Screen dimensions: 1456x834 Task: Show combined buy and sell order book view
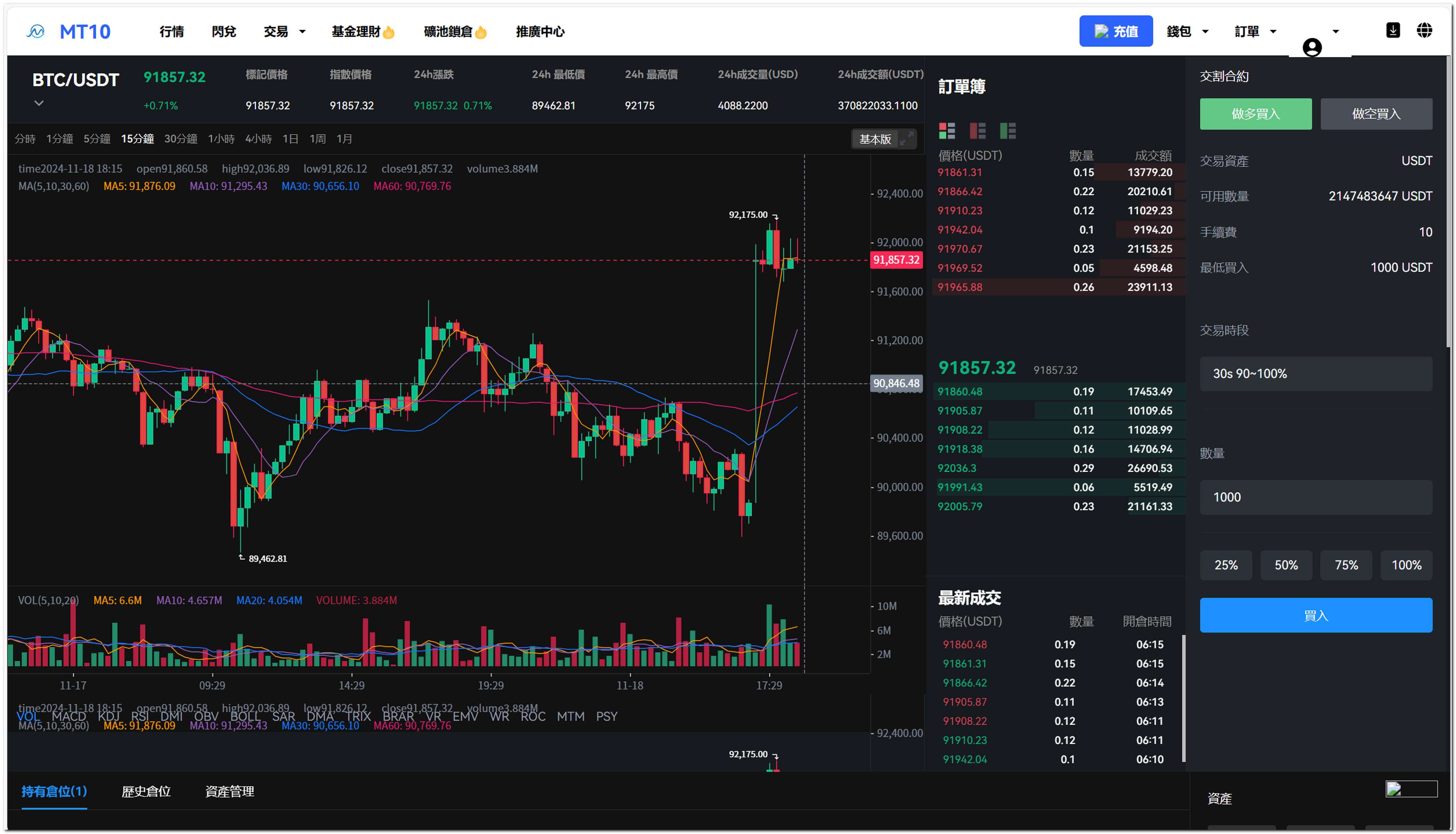click(x=947, y=131)
